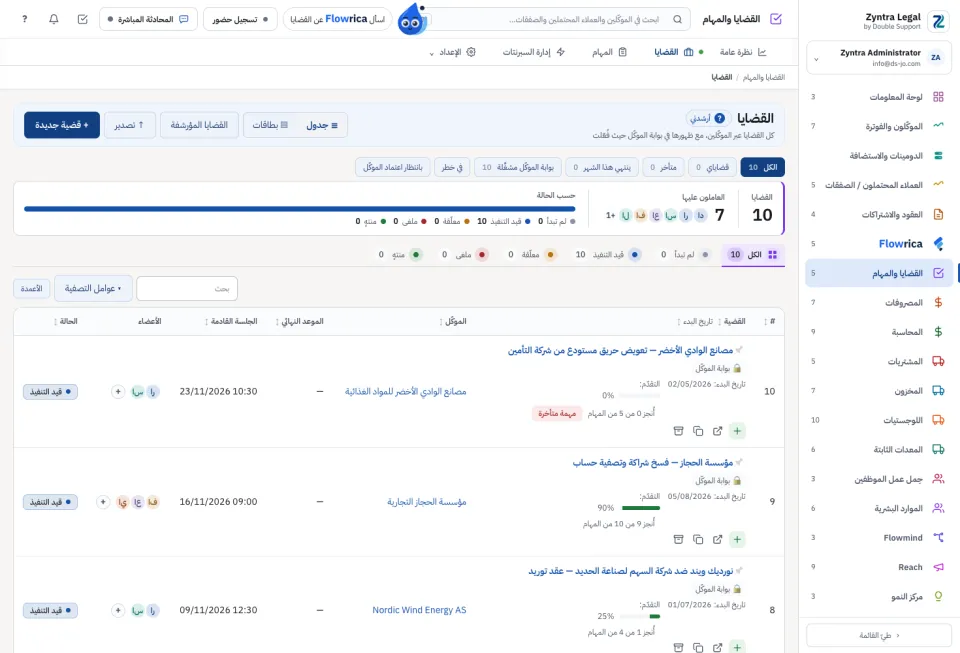Pin the مصانع الوادي الأخضر case
Viewport: 960px width, 653px height.
coord(739,349)
